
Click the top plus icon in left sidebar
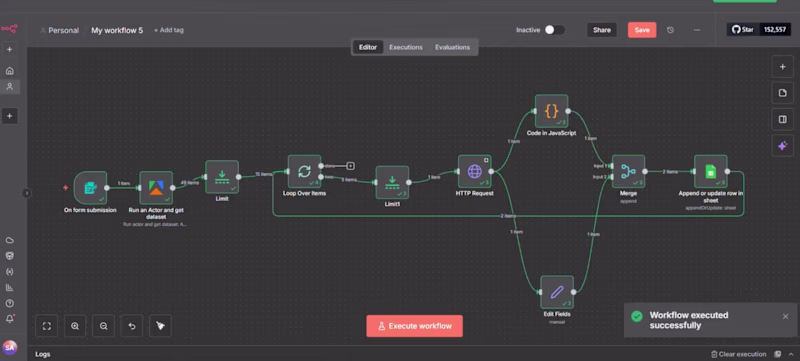(x=9, y=49)
